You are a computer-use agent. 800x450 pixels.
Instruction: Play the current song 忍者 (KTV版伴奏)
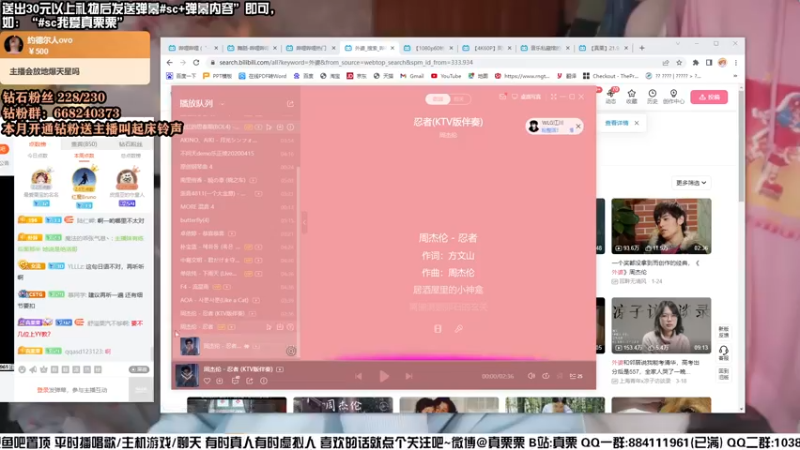[384, 376]
